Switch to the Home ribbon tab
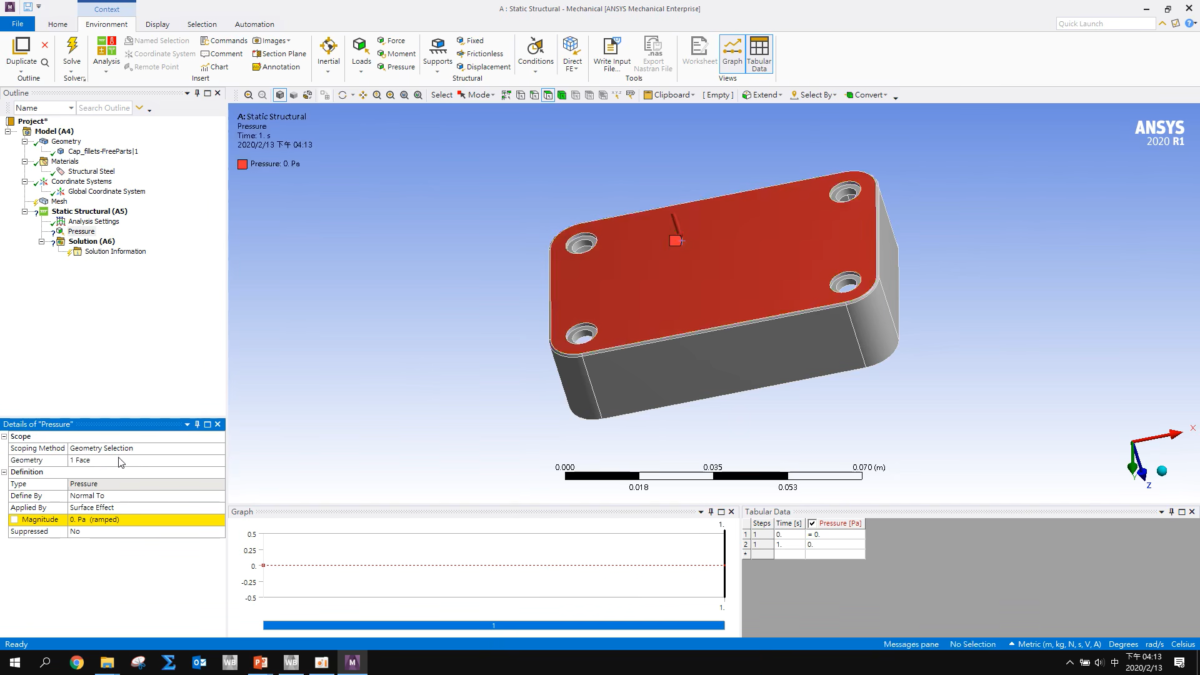Image resolution: width=1200 pixels, height=675 pixels. (x=58, y=24)
